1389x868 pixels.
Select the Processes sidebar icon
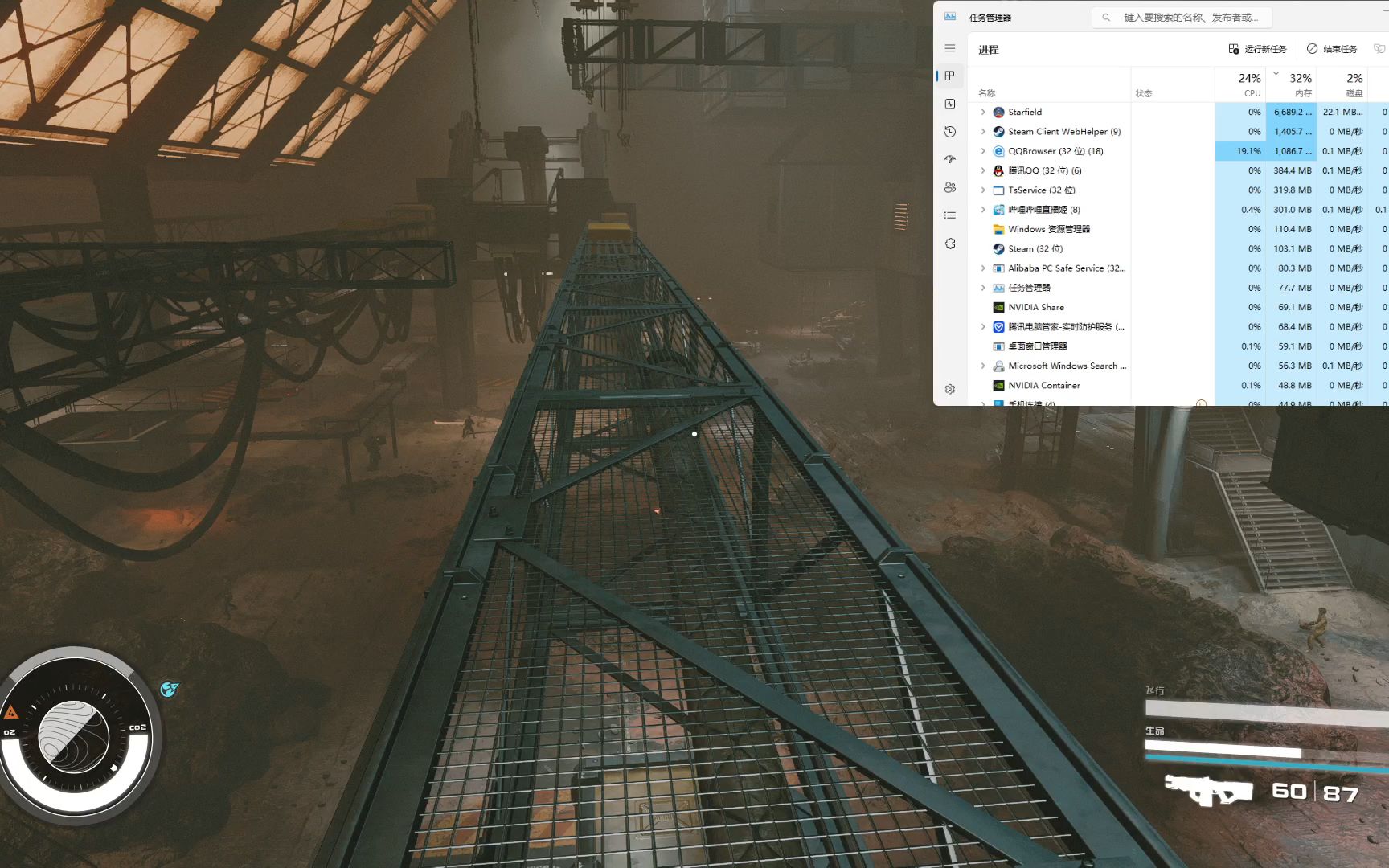pos(949,76)
